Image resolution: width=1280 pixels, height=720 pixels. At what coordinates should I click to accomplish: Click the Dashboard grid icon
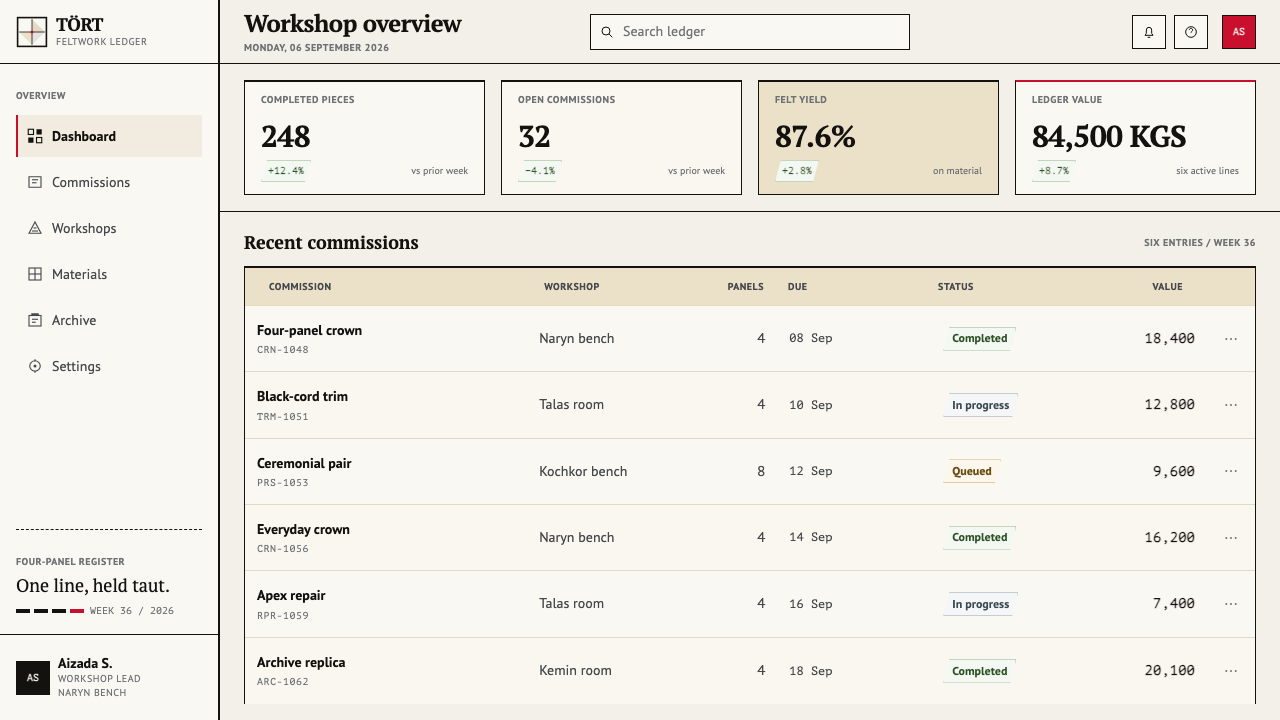35,136
